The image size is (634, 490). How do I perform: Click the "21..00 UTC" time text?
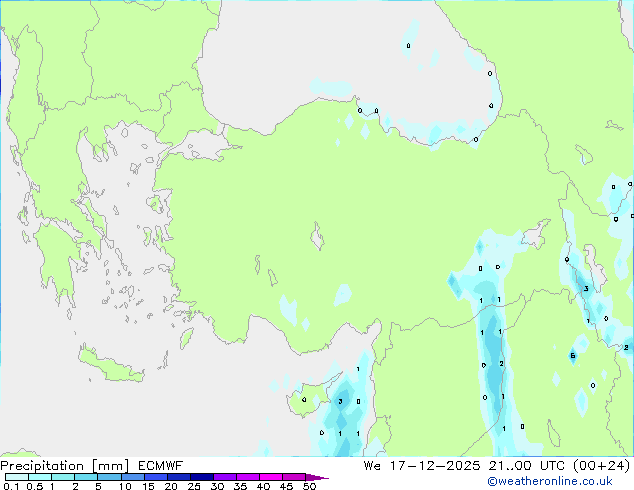pyautogui.click(x=526, y=466)
